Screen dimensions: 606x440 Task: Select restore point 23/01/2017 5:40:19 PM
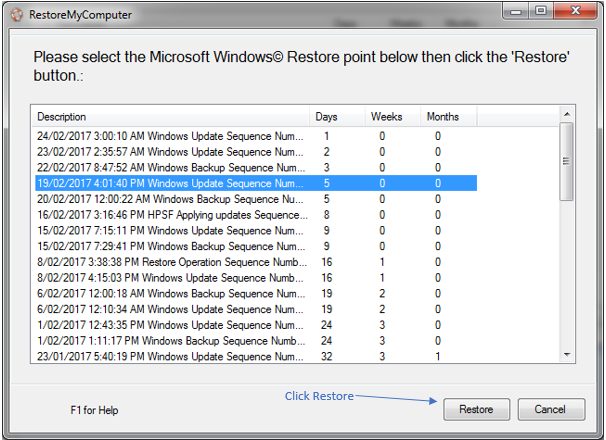tap(256, 356)
